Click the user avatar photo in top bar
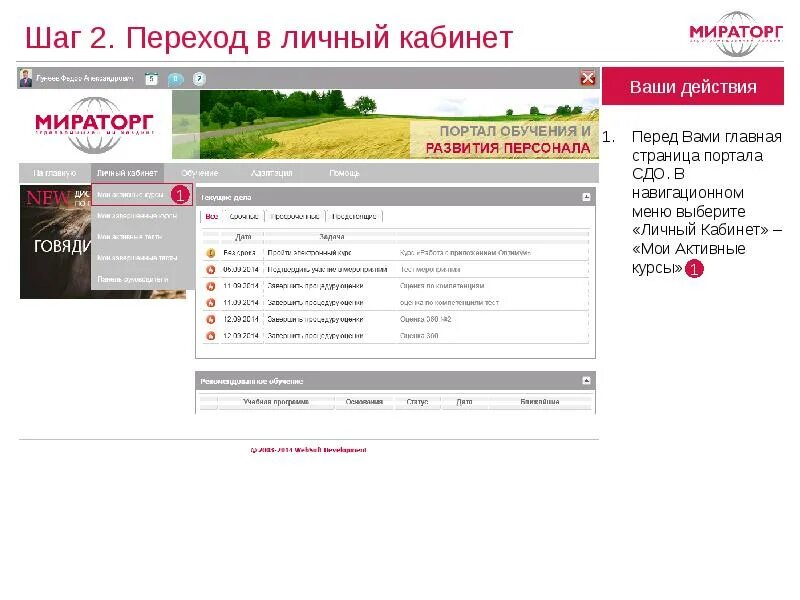 (x=26, y=78)
